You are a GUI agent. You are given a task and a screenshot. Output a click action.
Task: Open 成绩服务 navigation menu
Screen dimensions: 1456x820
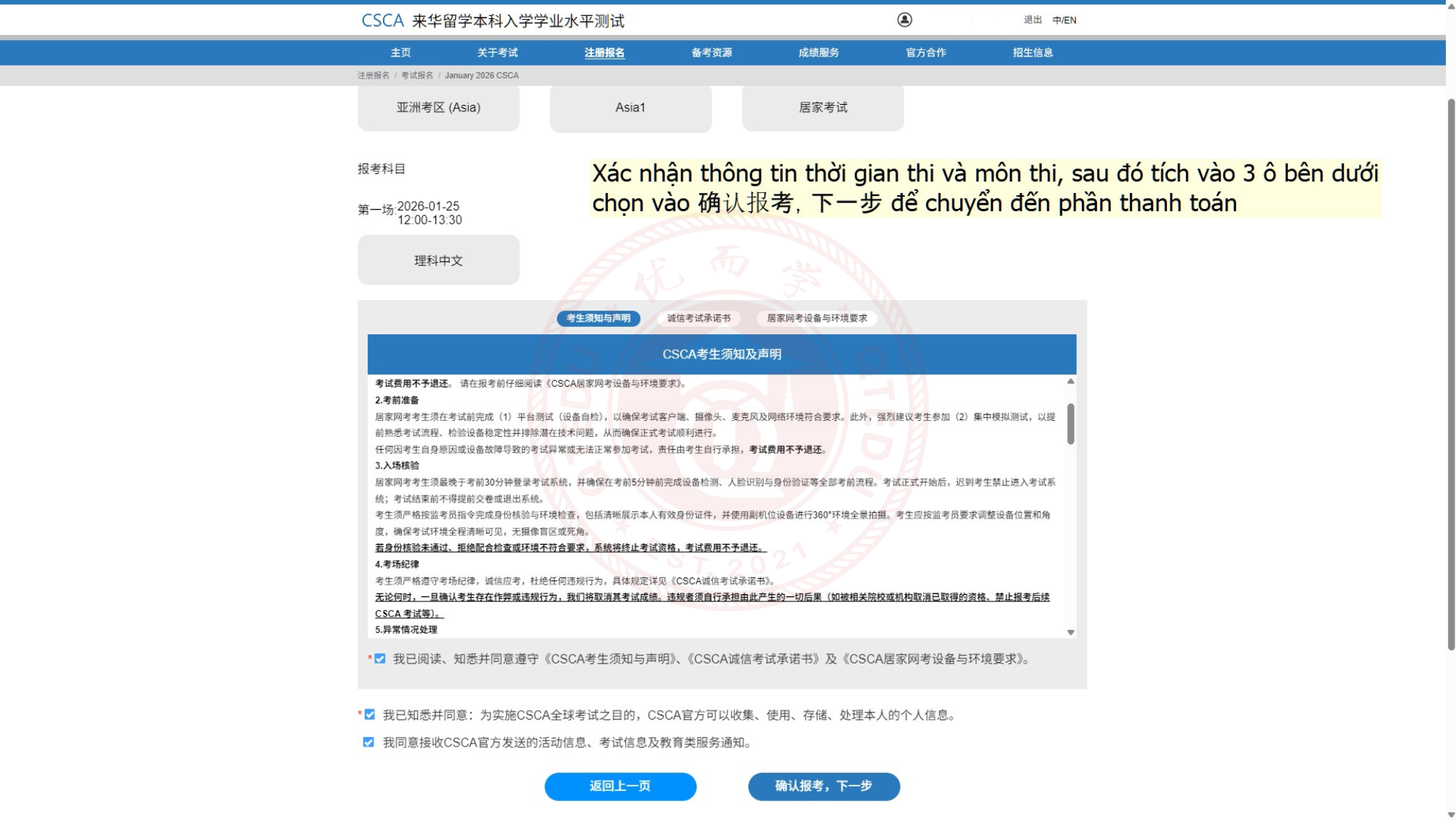point(818,52)
